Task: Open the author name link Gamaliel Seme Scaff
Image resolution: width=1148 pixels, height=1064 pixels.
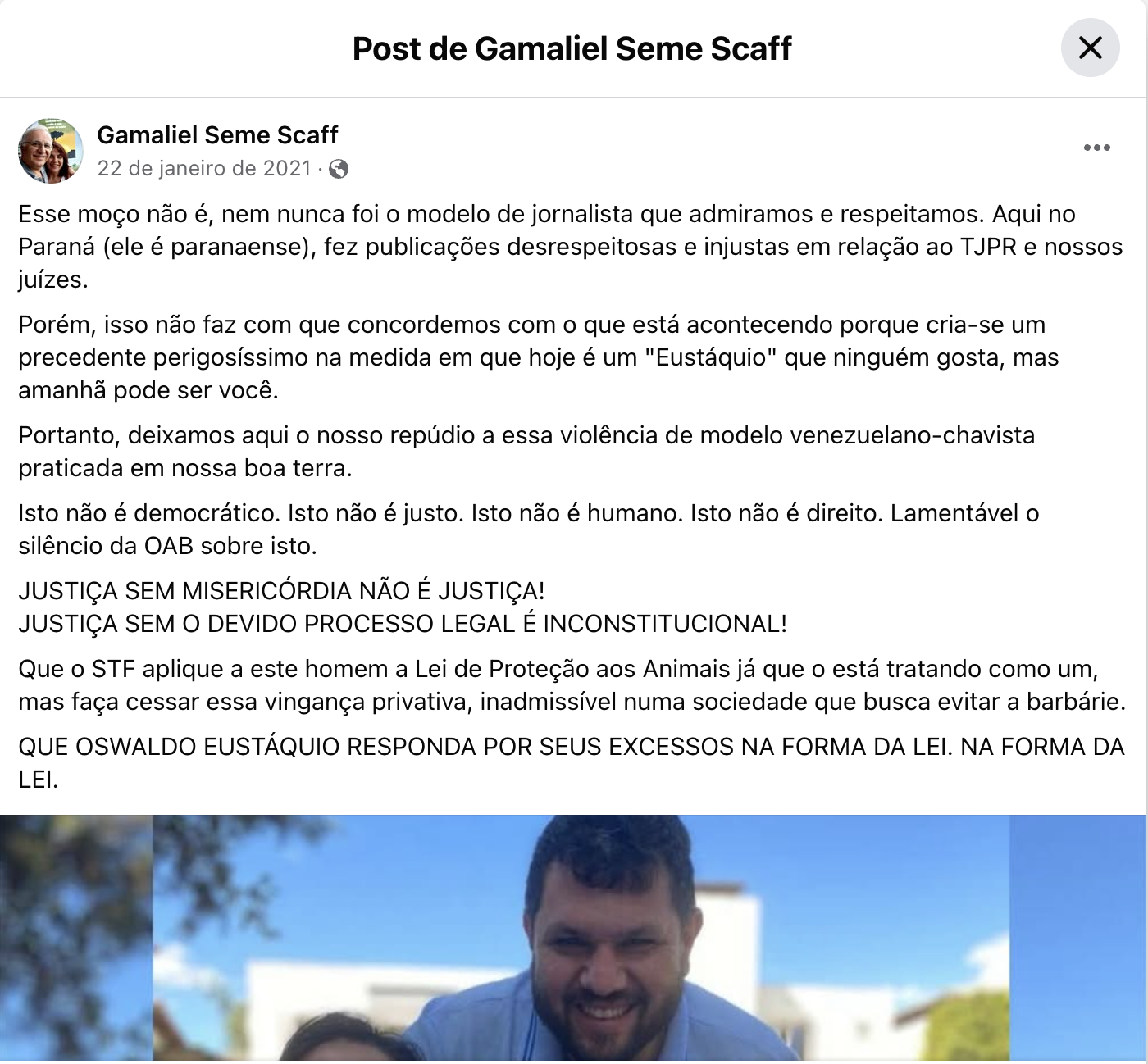Action: click(x=217, y=134)
